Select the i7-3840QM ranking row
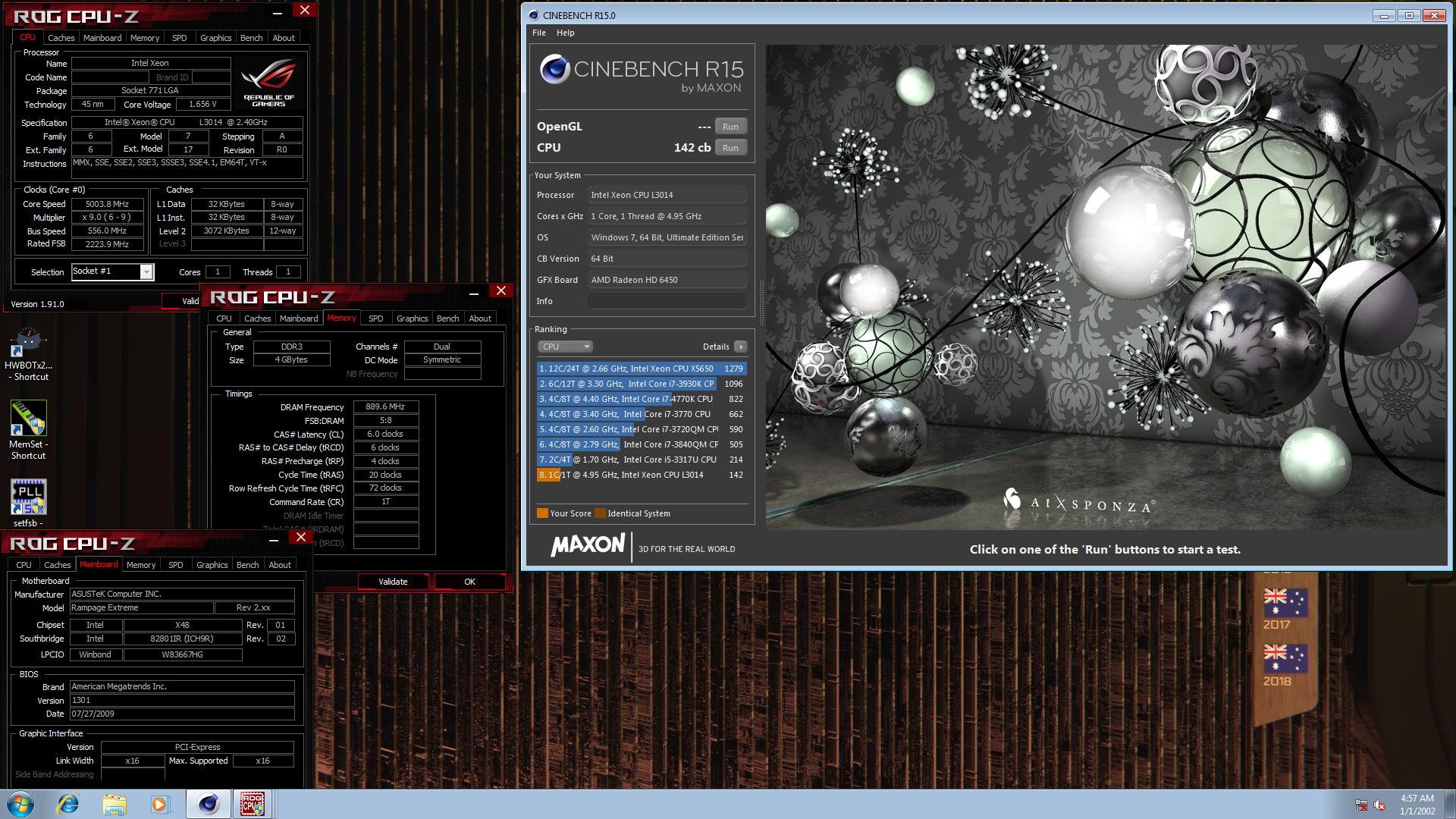This screenshot has height=819, width=1456. pos(642,444)
